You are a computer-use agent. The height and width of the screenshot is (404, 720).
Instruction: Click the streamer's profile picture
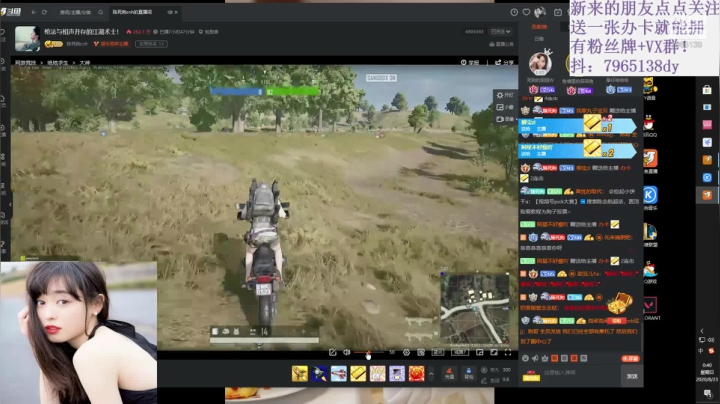pos(27,38)
